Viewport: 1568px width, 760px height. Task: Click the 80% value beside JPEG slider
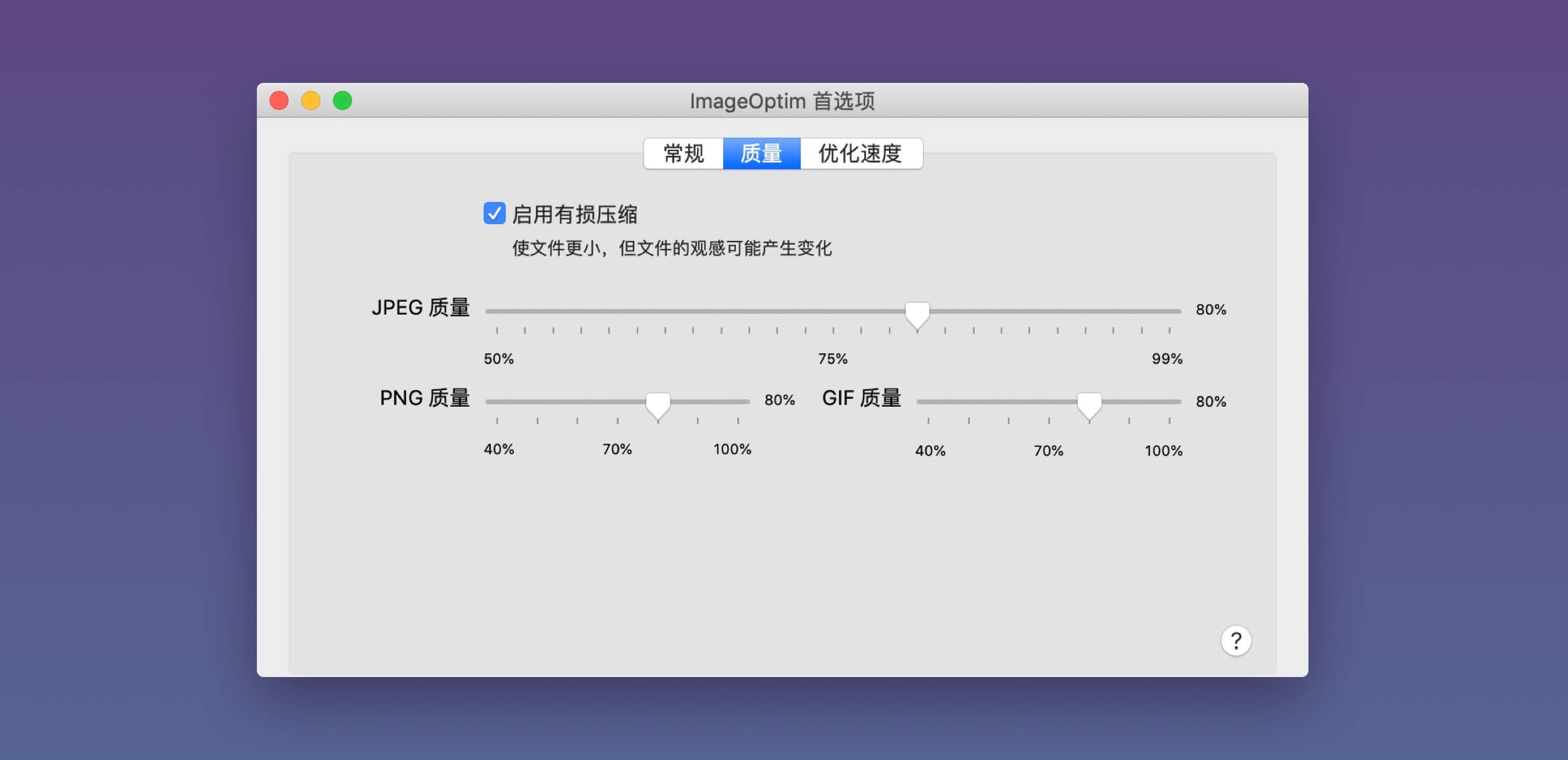[1211, 309]
